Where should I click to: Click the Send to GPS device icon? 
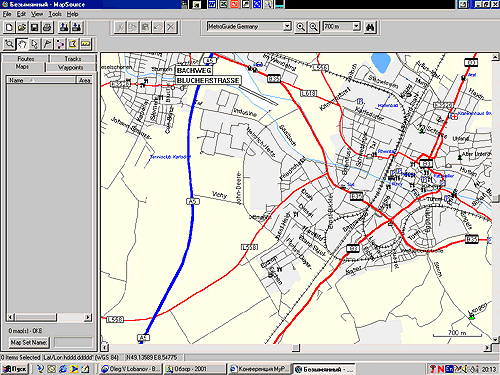64,27
